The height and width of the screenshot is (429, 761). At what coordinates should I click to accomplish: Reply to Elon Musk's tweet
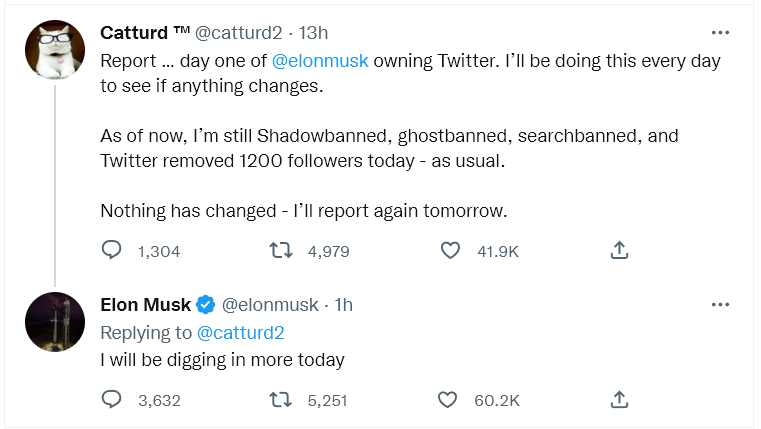pyautogui.click(x=113, y=400)
